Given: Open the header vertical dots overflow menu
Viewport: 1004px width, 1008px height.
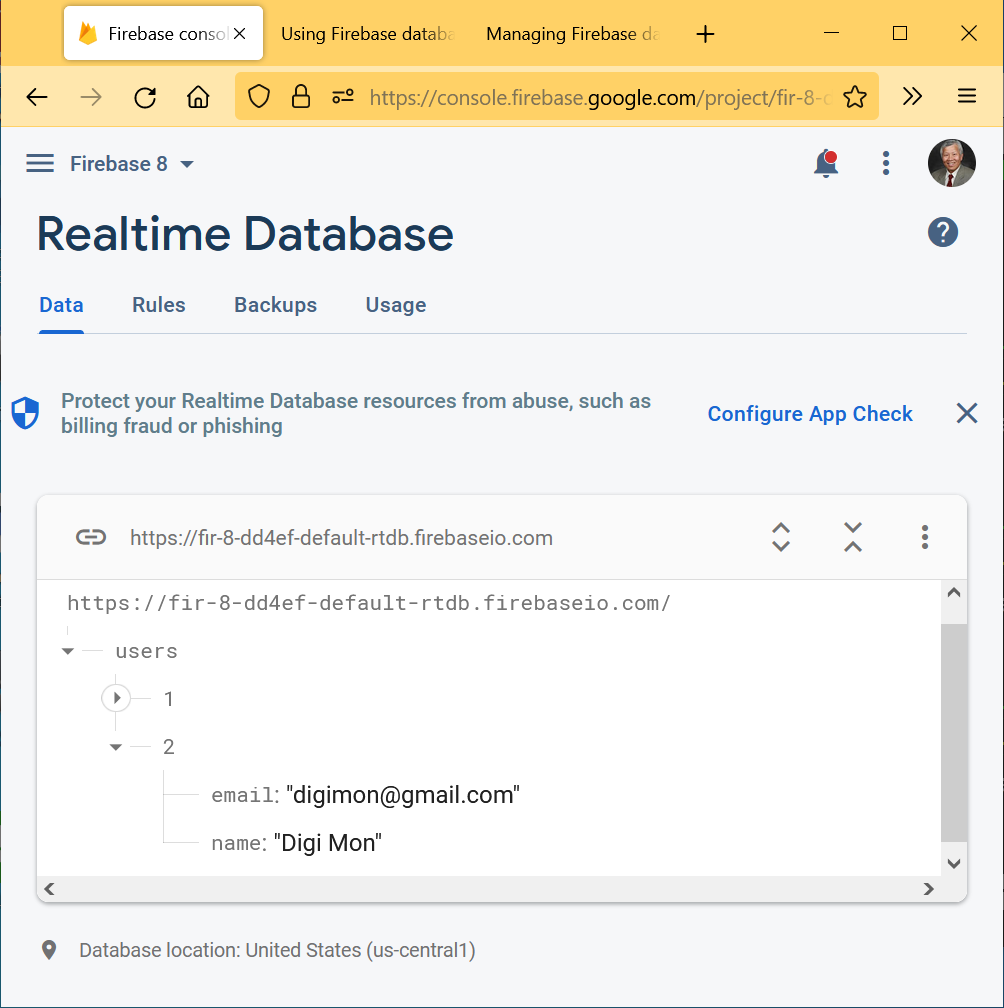Looking at the screenshot, I should click(885, 163).
